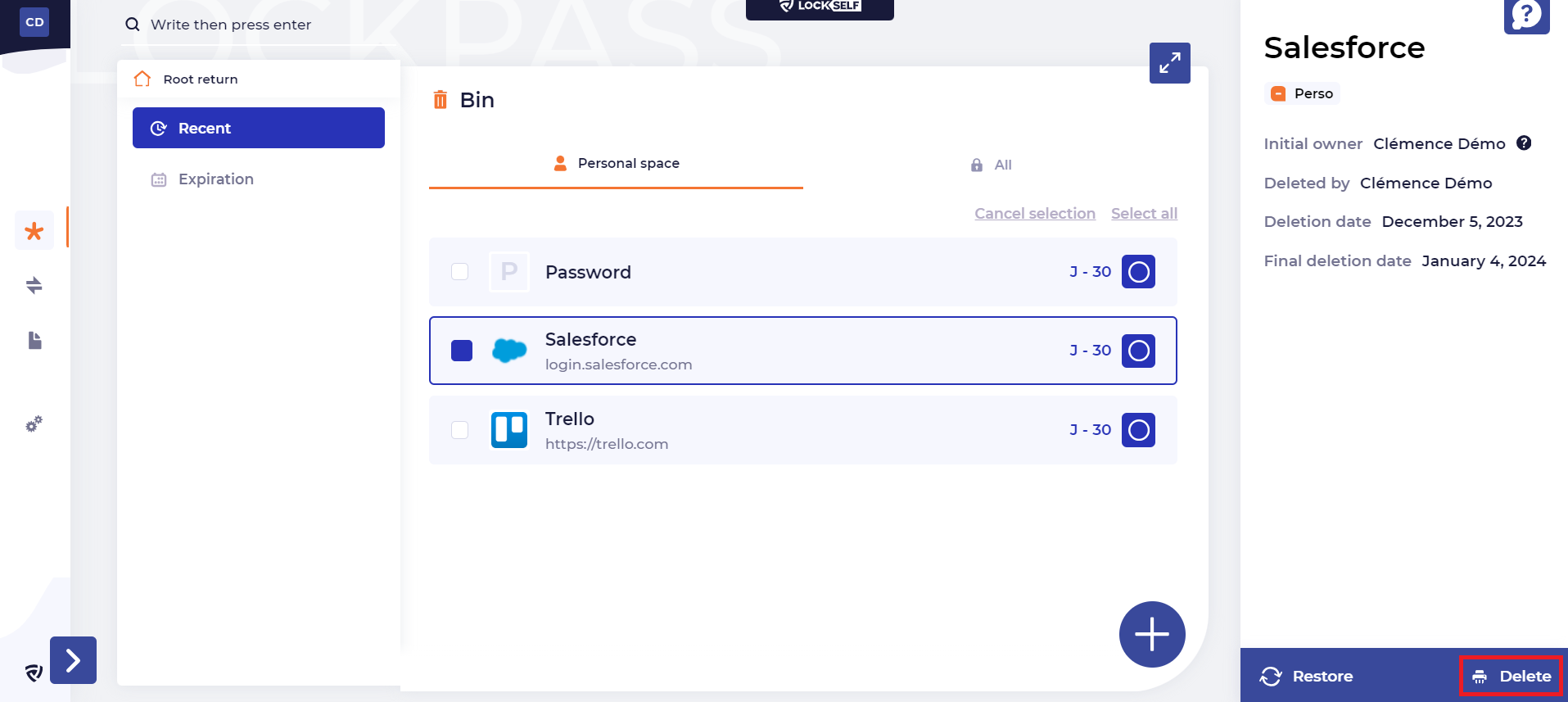Click the round plus add button
The image size is (1568, 702).
[1151, 634]
